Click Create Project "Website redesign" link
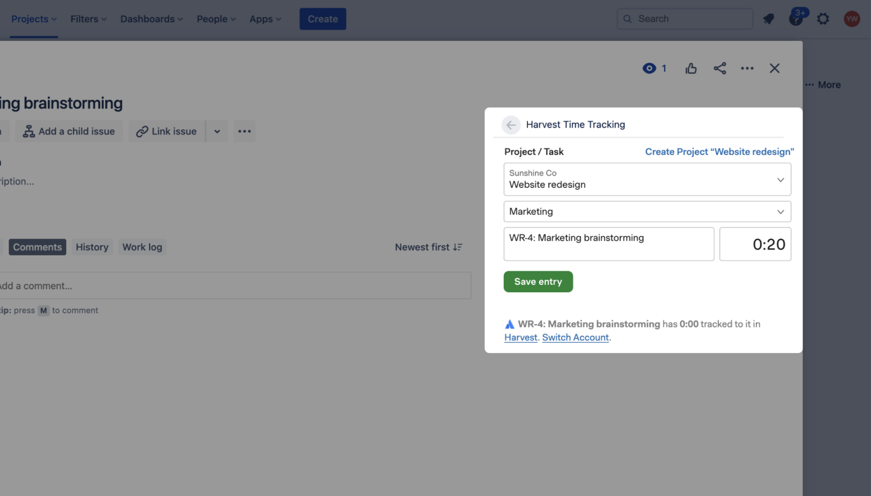Screen dimensions: 871x496 719,152
